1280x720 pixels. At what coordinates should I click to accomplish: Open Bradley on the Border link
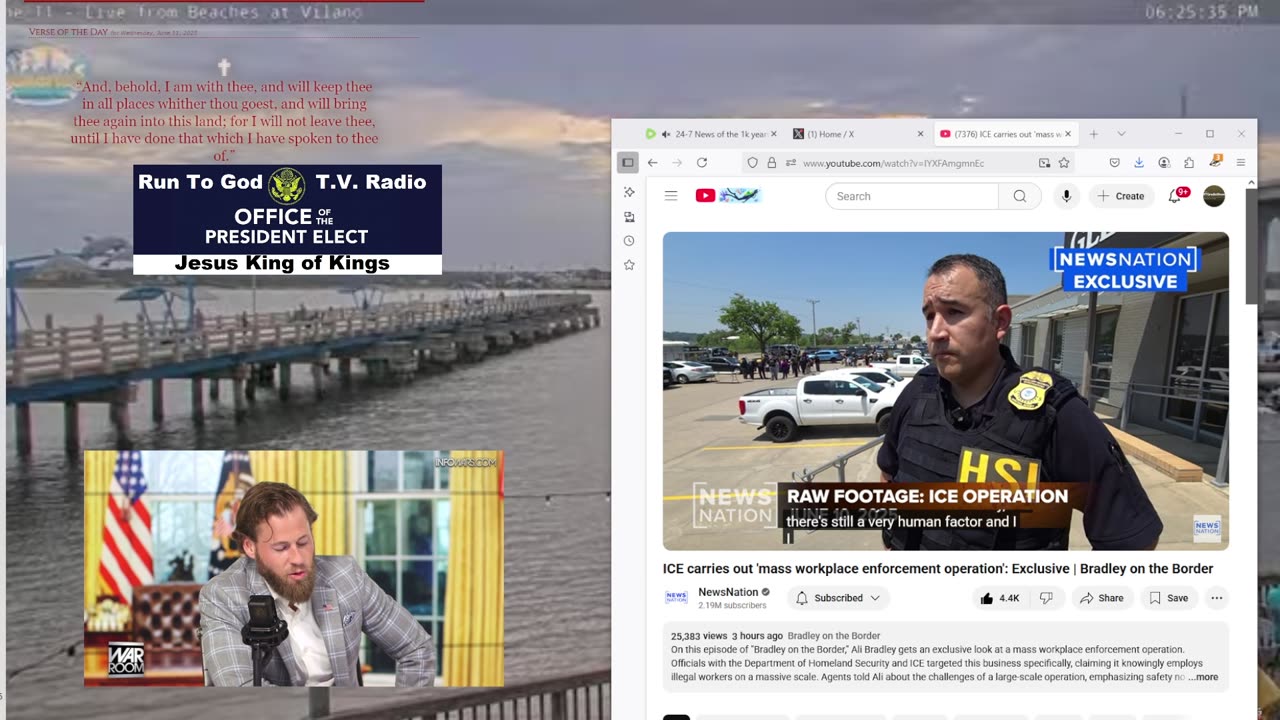[x=834, y=636]
